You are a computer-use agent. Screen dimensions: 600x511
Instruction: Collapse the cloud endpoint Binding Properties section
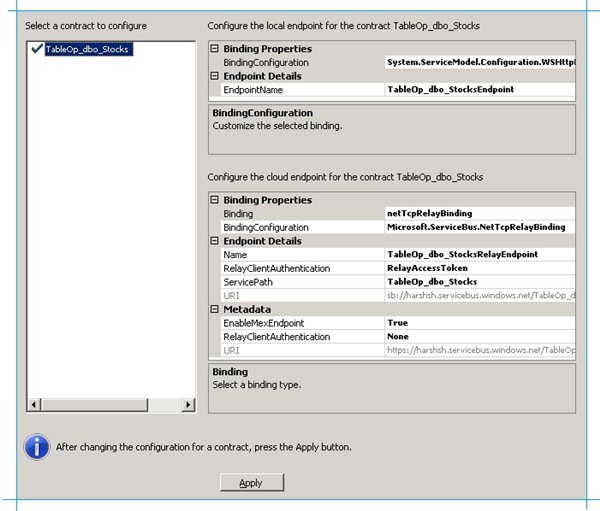coord(214,200)
